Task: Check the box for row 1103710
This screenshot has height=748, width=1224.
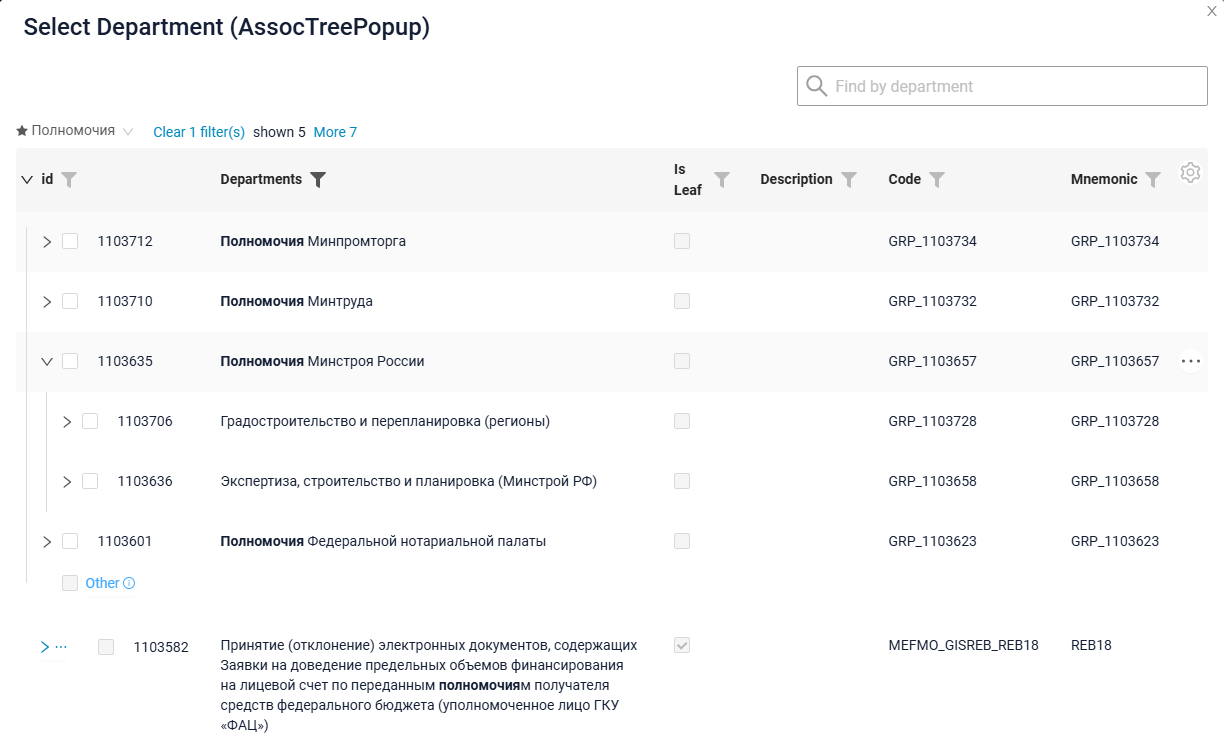Action: (70, 301)
